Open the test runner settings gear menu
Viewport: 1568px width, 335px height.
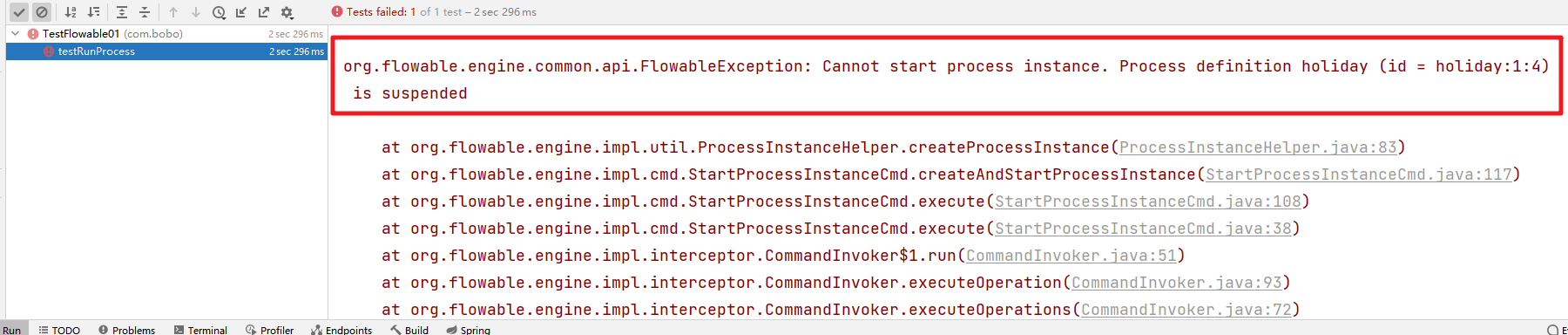(x=287, y=12)
